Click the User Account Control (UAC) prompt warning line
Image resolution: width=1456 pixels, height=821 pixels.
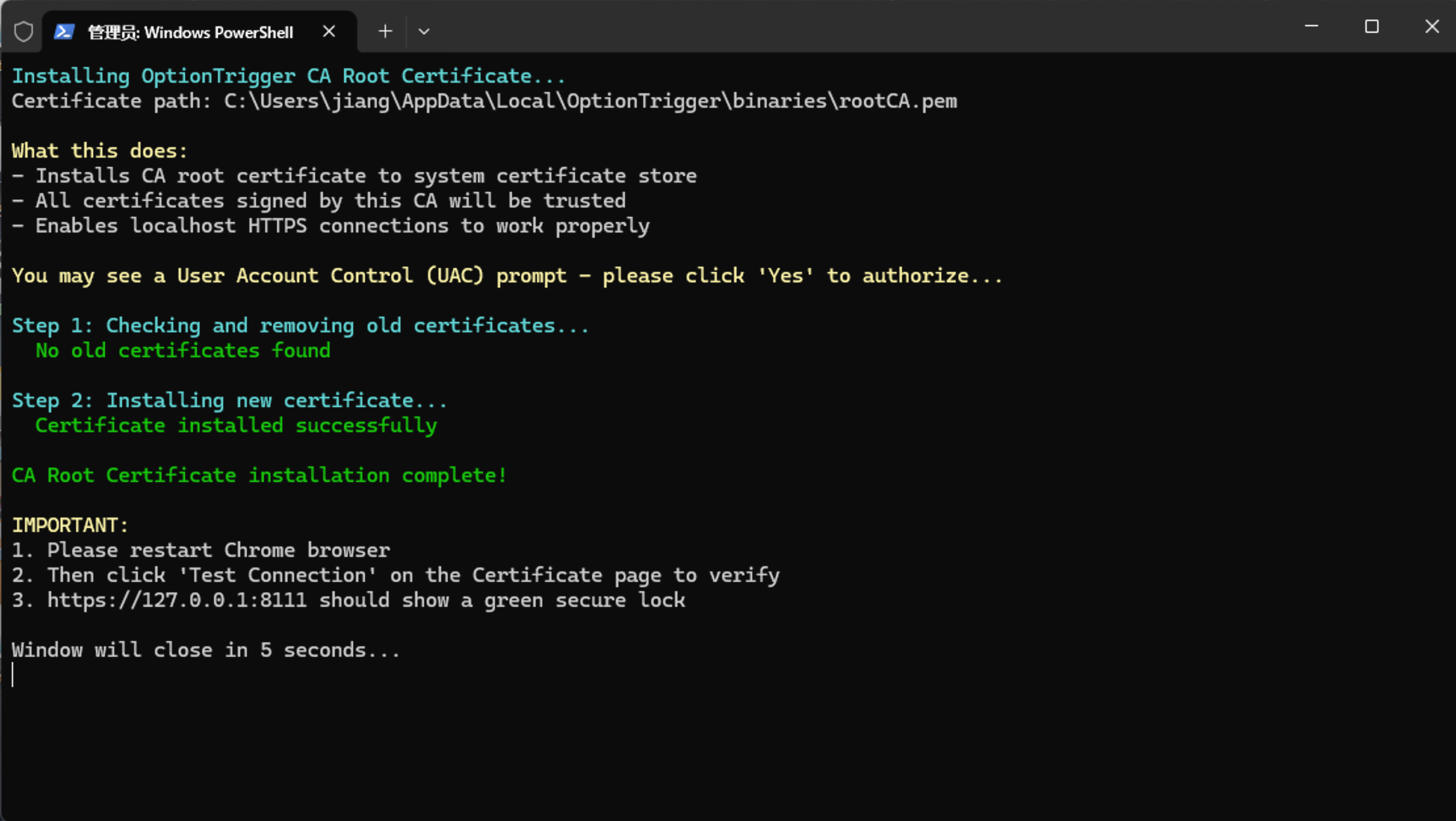[x=507, y=276]
